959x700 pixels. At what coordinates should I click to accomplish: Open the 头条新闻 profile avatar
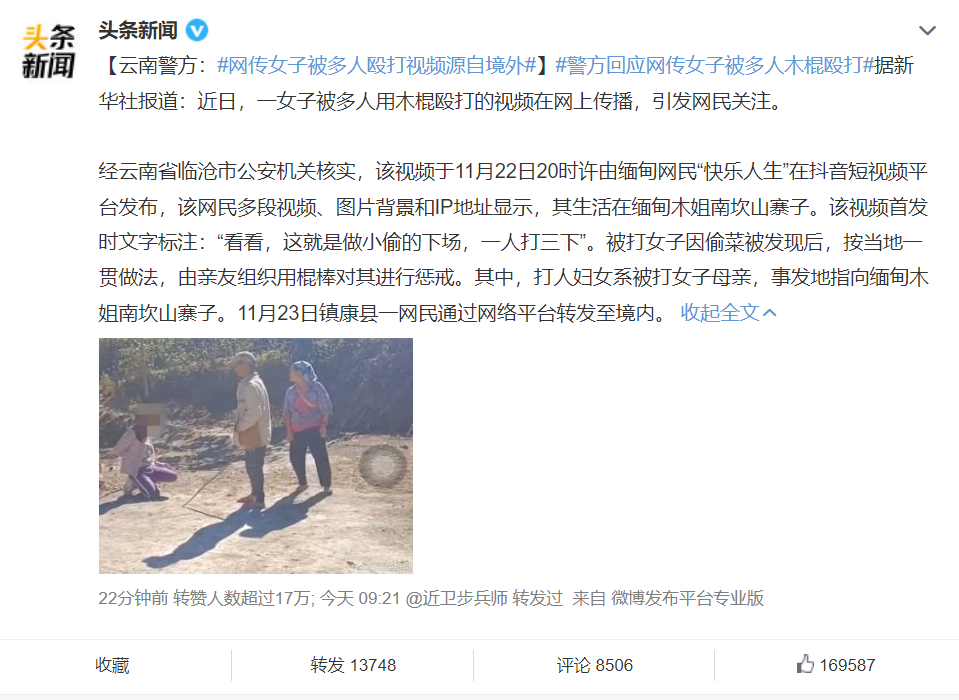point(48,51)
